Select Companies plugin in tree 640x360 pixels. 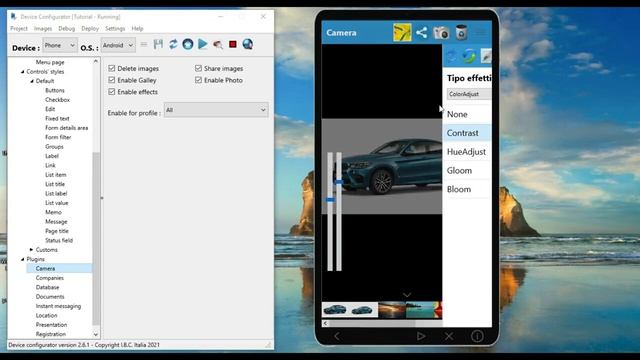tap(50, 278)
